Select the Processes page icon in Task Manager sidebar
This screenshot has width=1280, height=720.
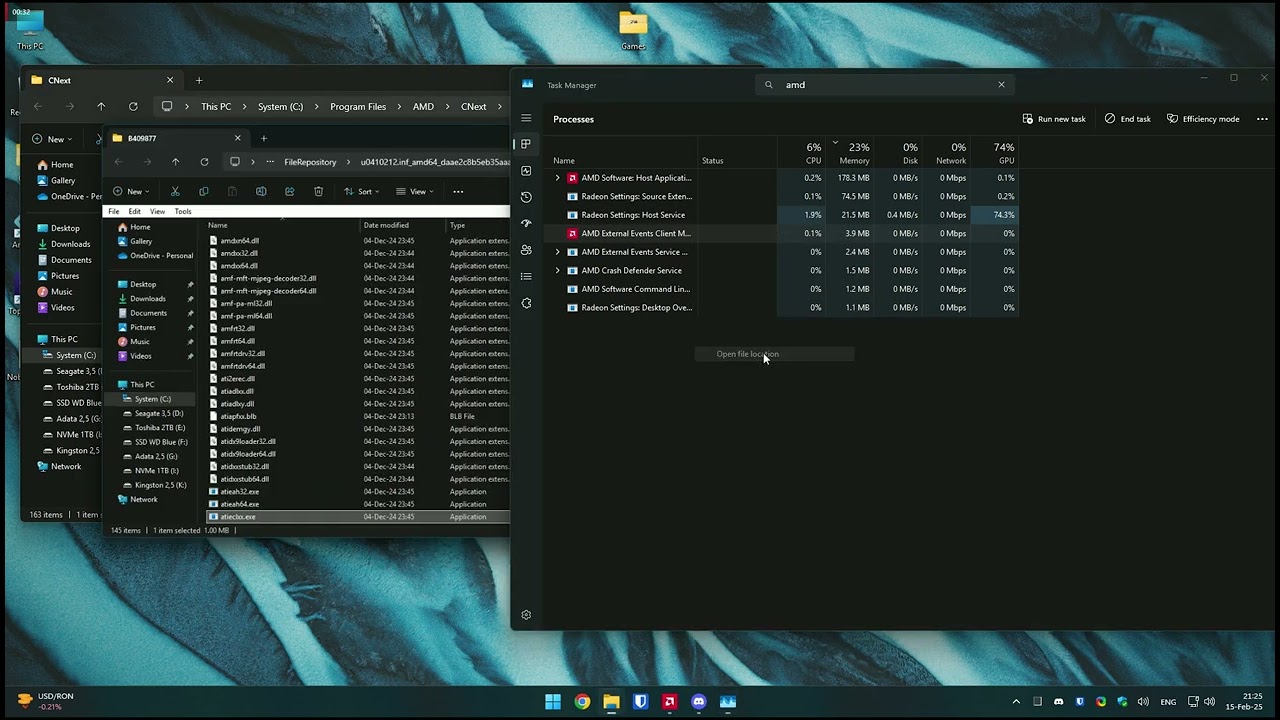pos(526,144)
